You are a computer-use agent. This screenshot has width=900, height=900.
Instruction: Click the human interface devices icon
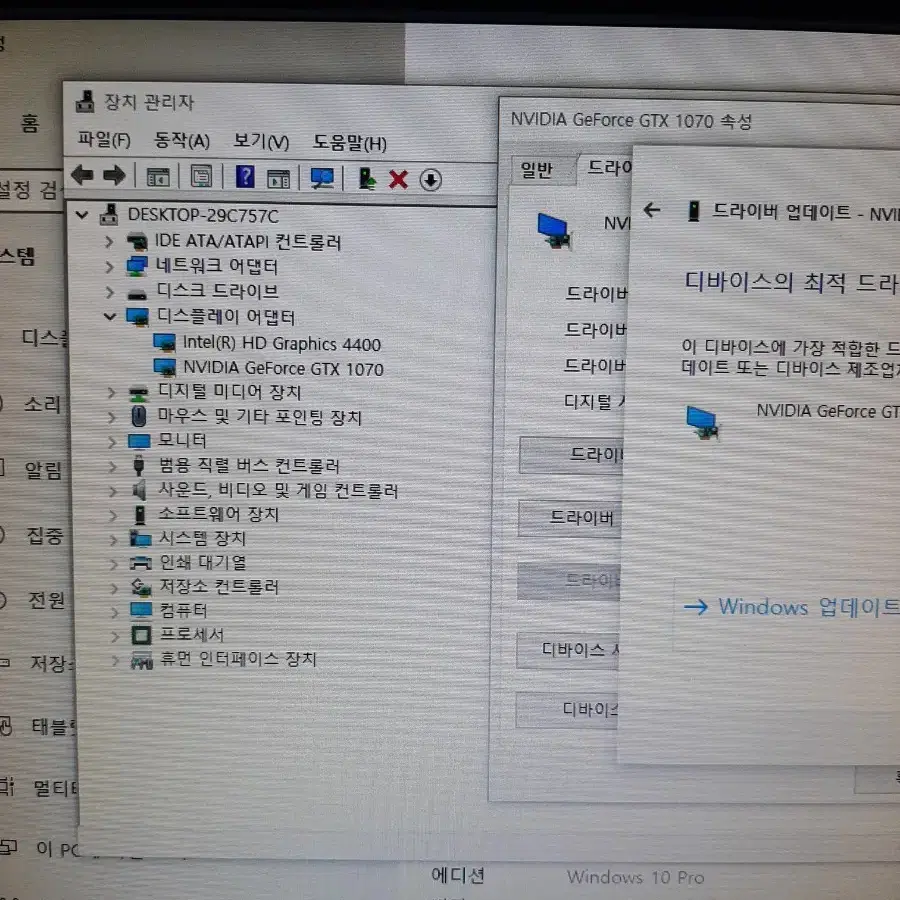coord(142,660)
